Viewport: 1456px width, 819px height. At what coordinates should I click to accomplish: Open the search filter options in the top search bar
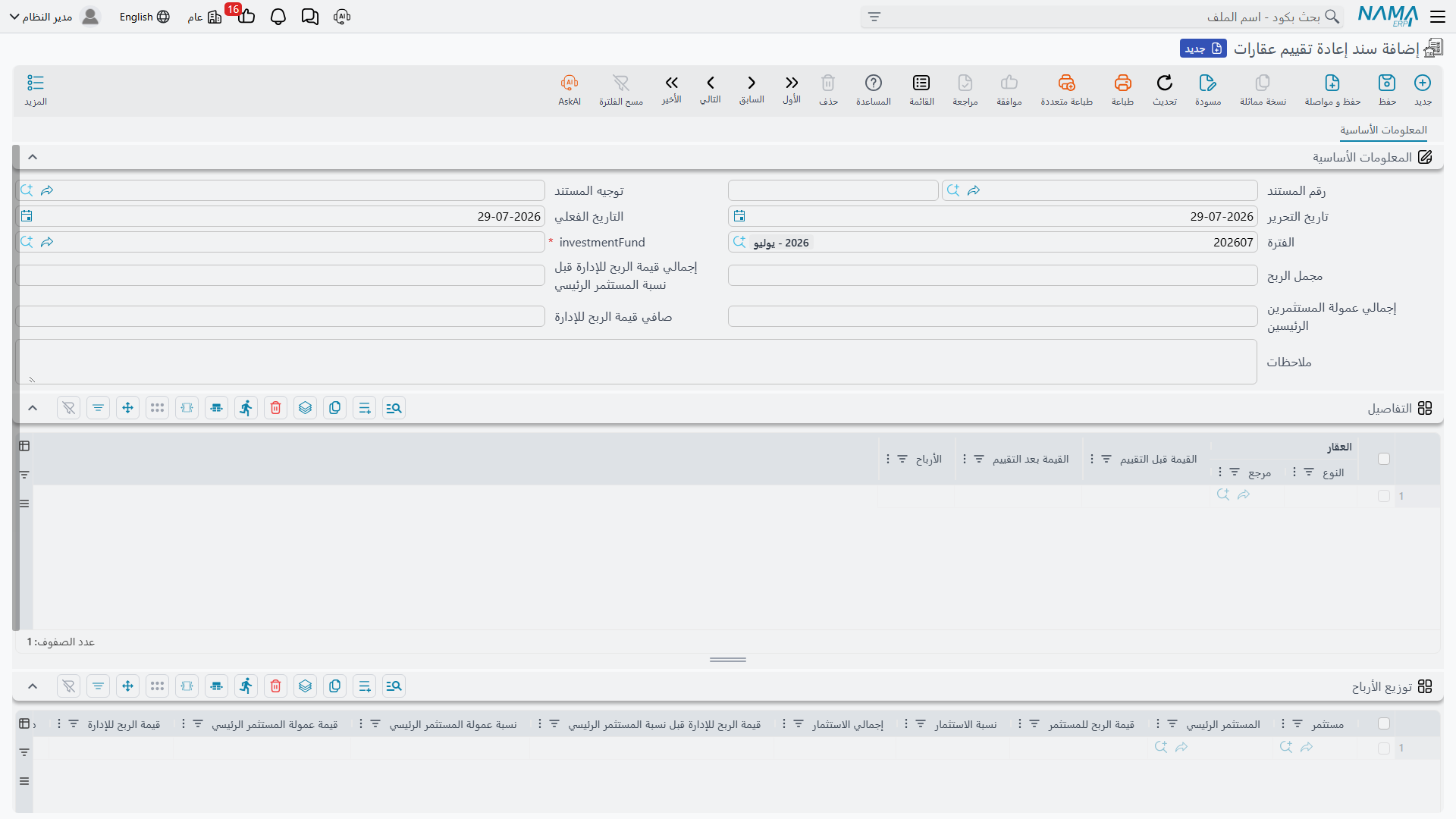[874, 17]
